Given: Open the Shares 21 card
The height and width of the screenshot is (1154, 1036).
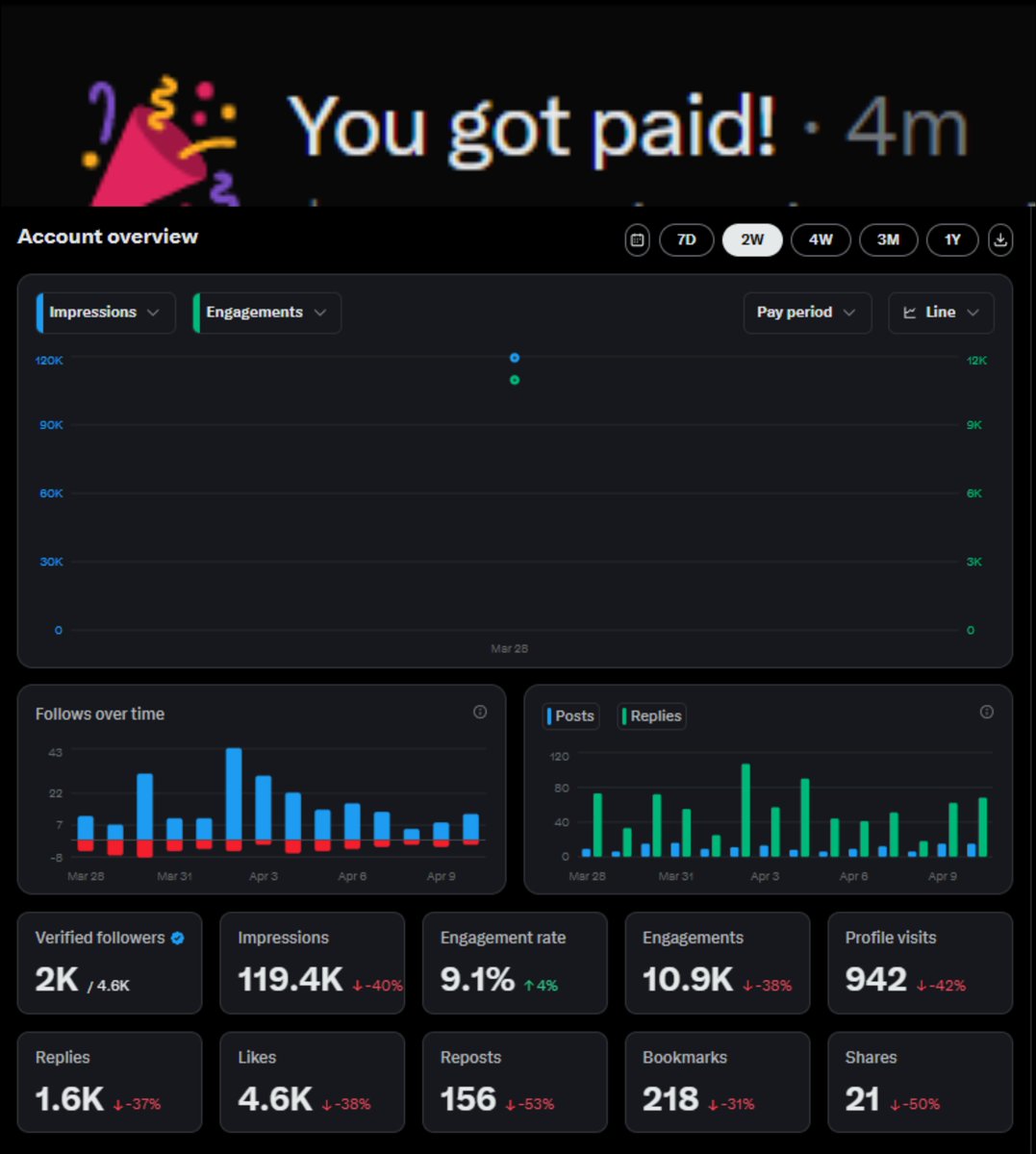Looking at the screenshot, I should tap(921, 1082).
